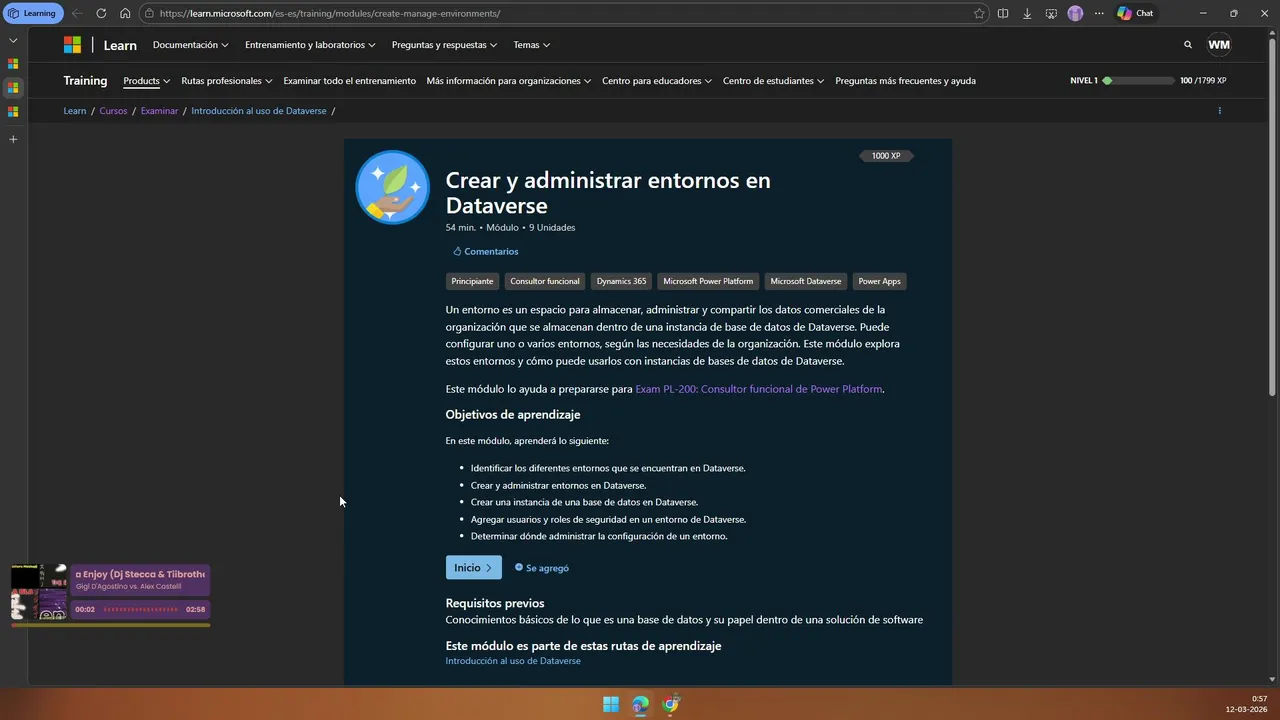Screen dimensions: 1280x720
Task: Start a screenshot with the scissors capture icon
Action: pyautogui.click(x=1051, y=13)
